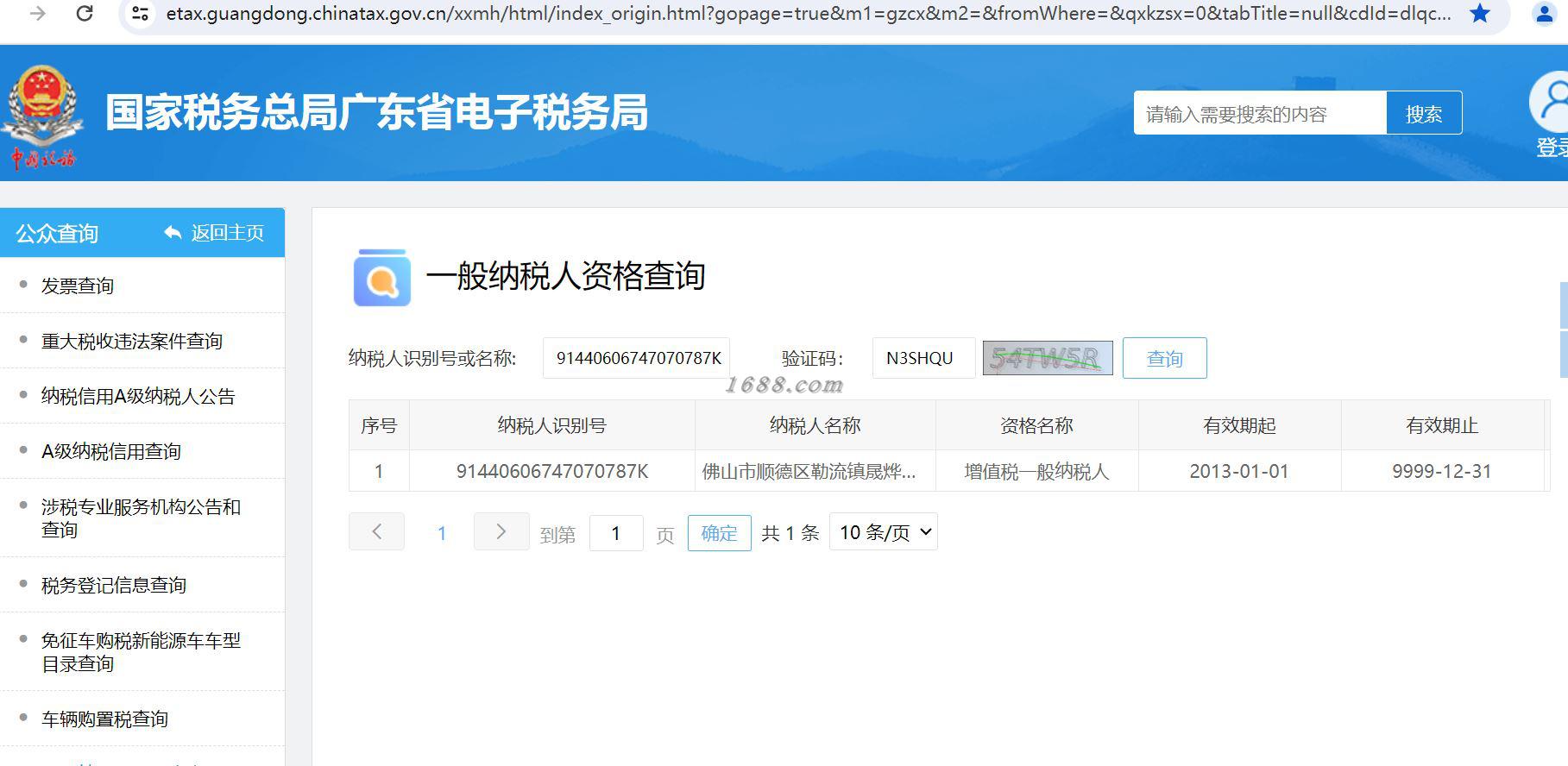The height and width of the screenshot is (766, 1568).
Task: Open A级纳税信用查询 menu item
Action: click(111, 451)
